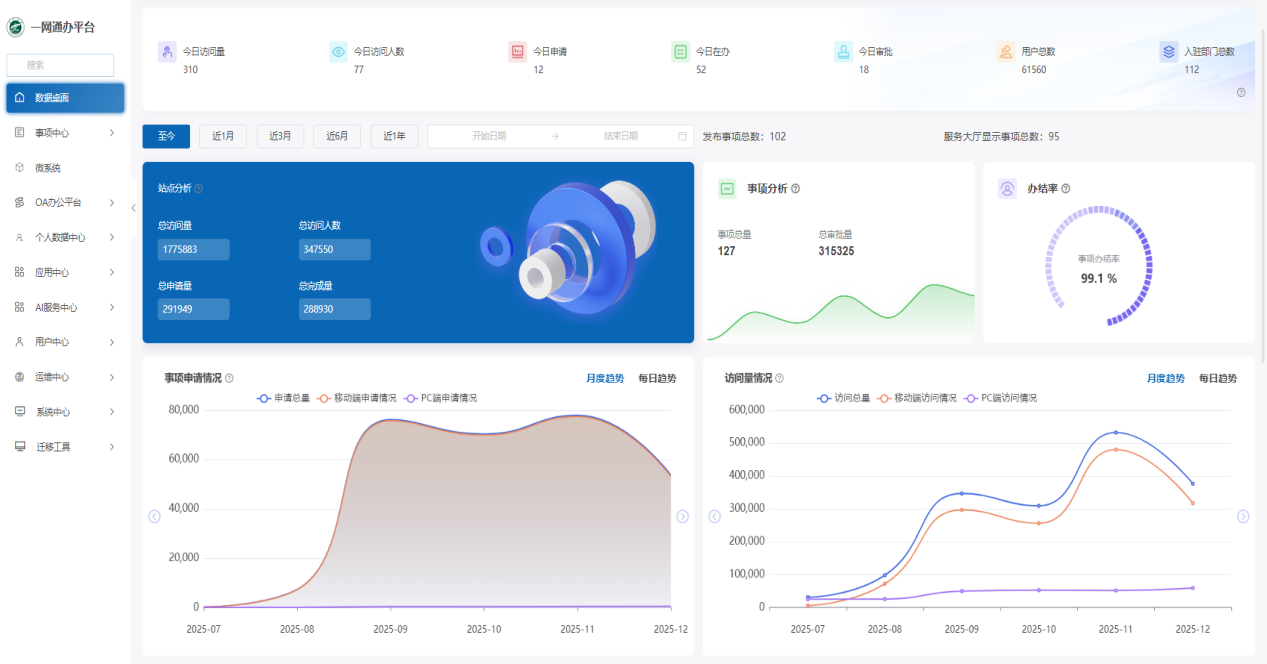
Task: Click help icon beside 站点分析
Action: pos(198,188)
